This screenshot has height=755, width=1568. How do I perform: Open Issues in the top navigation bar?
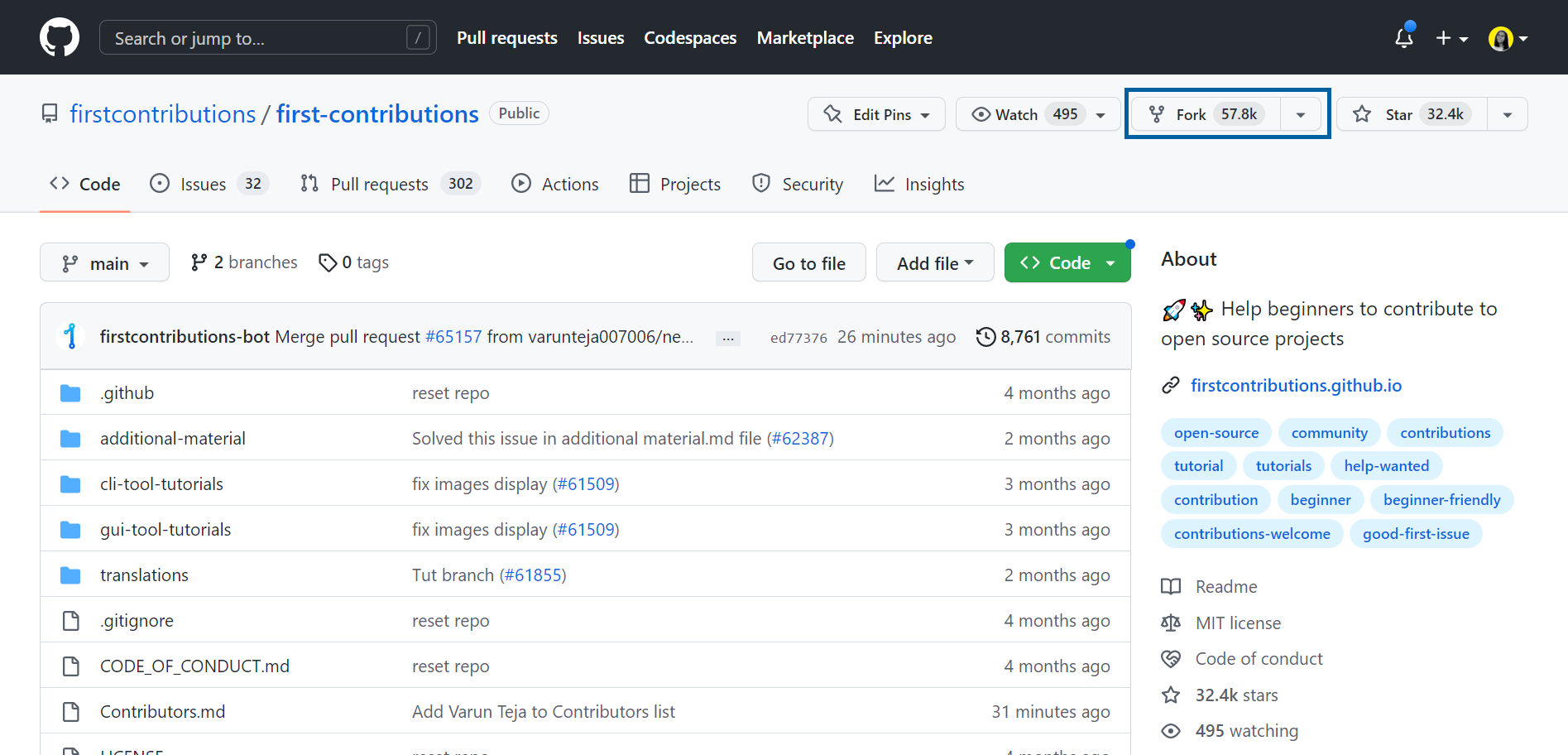(601, 38)
